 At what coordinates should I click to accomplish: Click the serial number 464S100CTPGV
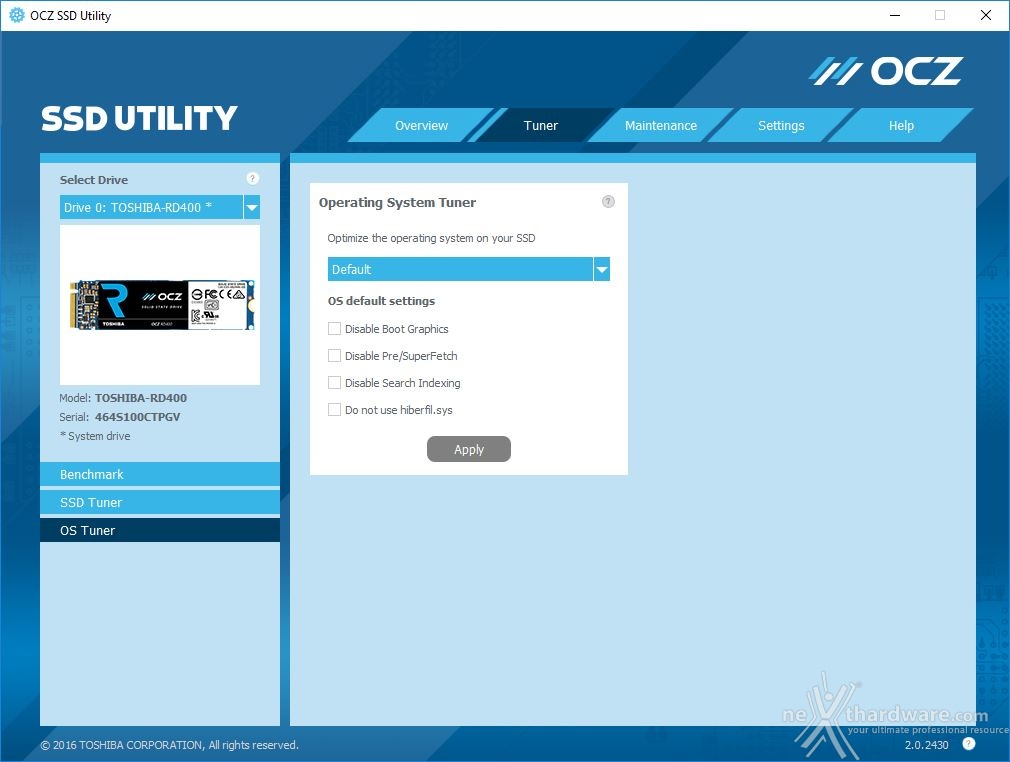click(137, 417)
